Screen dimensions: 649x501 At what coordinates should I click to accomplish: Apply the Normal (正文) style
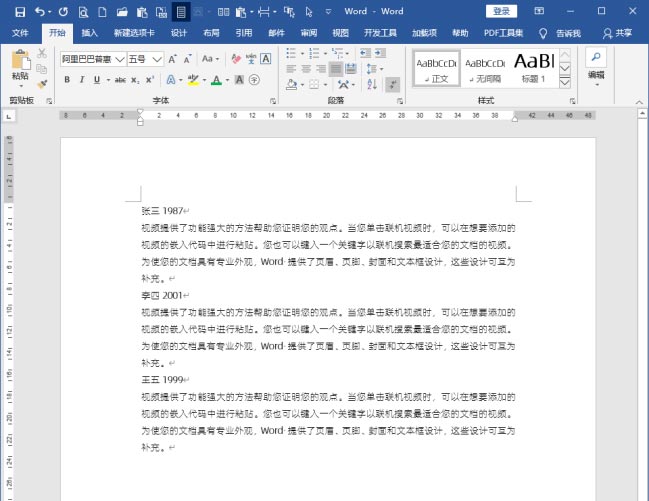pyautogui.click(x=436, y=69)
